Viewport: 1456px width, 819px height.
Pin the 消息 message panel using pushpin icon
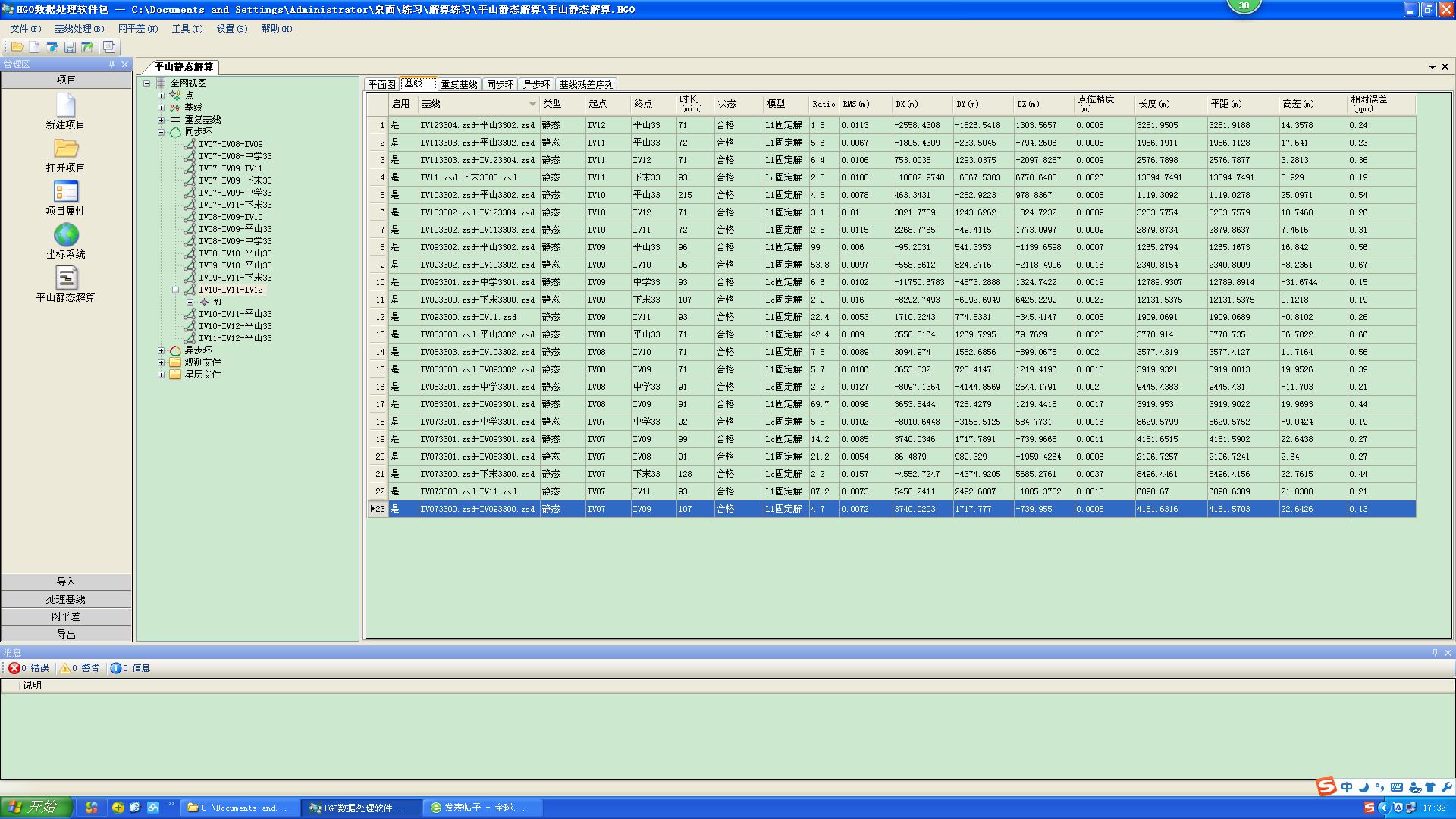[x=1435, y=652]
